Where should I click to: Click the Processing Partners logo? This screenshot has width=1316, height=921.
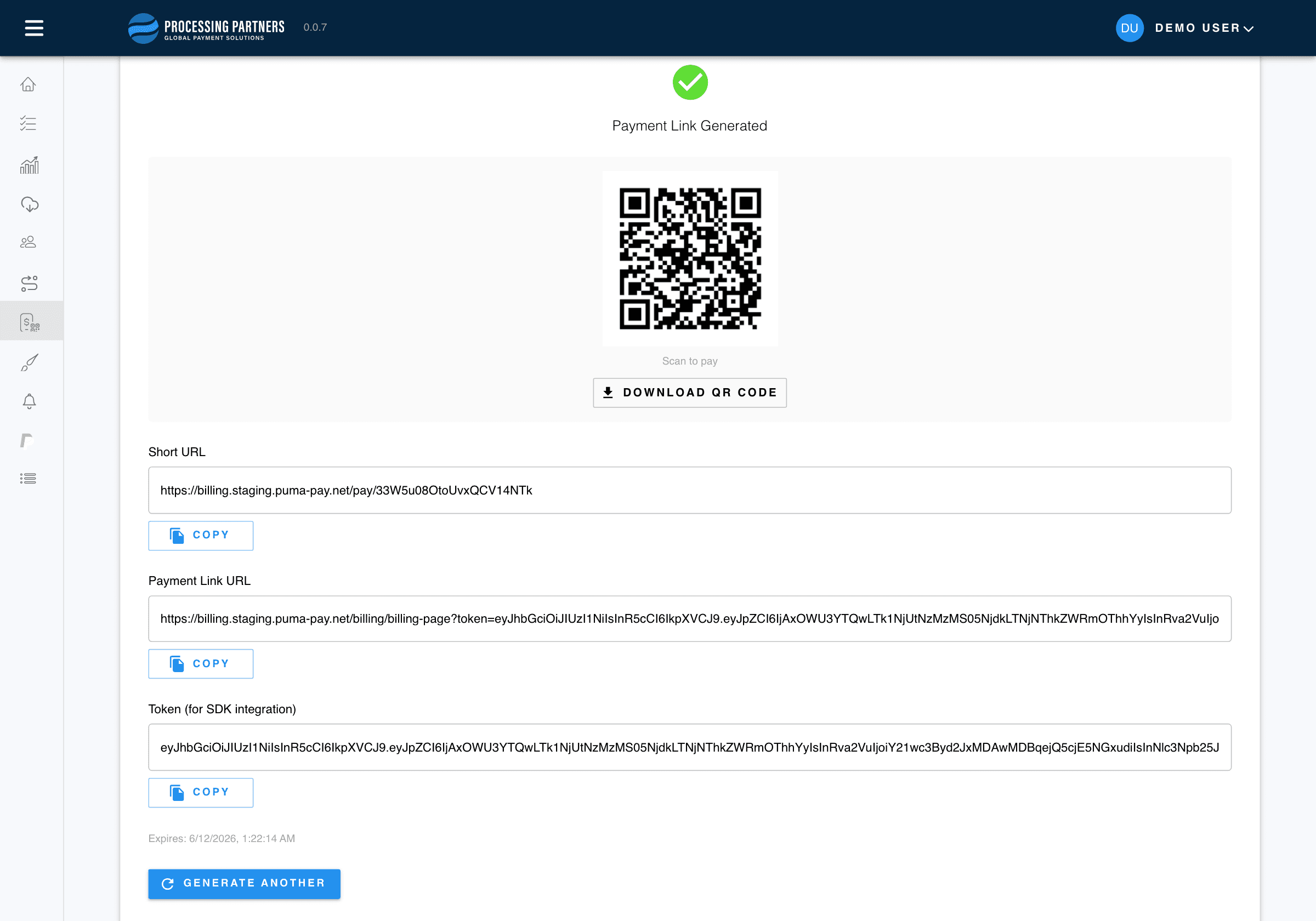click(x=206, y=28)
